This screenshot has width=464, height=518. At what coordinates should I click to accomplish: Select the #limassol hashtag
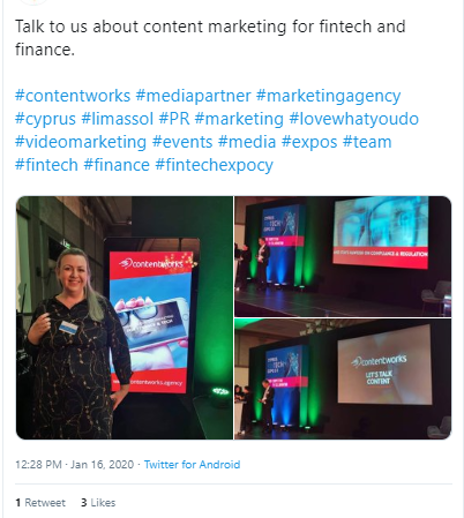click(x=117, y=119)
